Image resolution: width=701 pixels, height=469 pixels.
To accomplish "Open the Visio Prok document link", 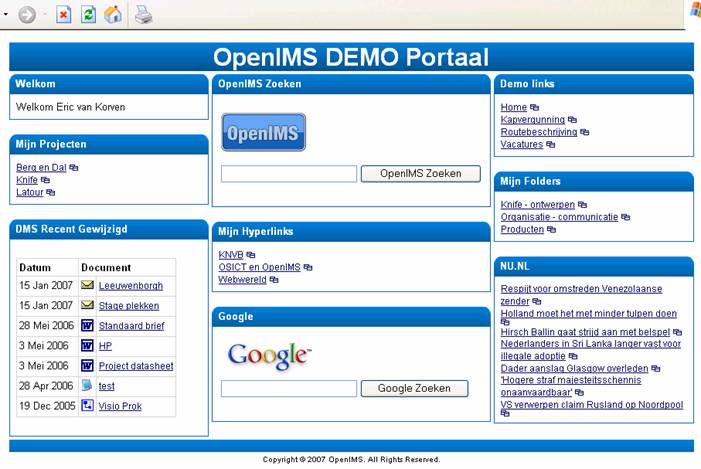I will 120,406.
